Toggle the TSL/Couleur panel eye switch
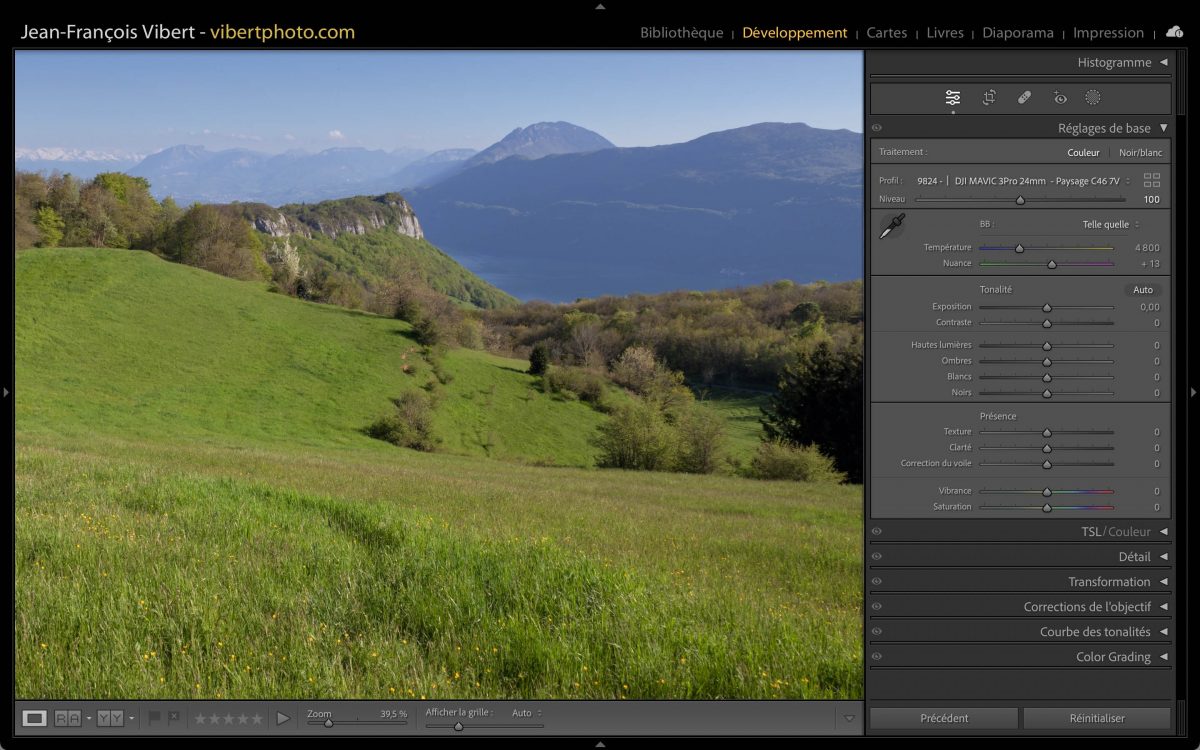Image resolution: width=1200 pixels, height=750 pixels. (877, 532)
